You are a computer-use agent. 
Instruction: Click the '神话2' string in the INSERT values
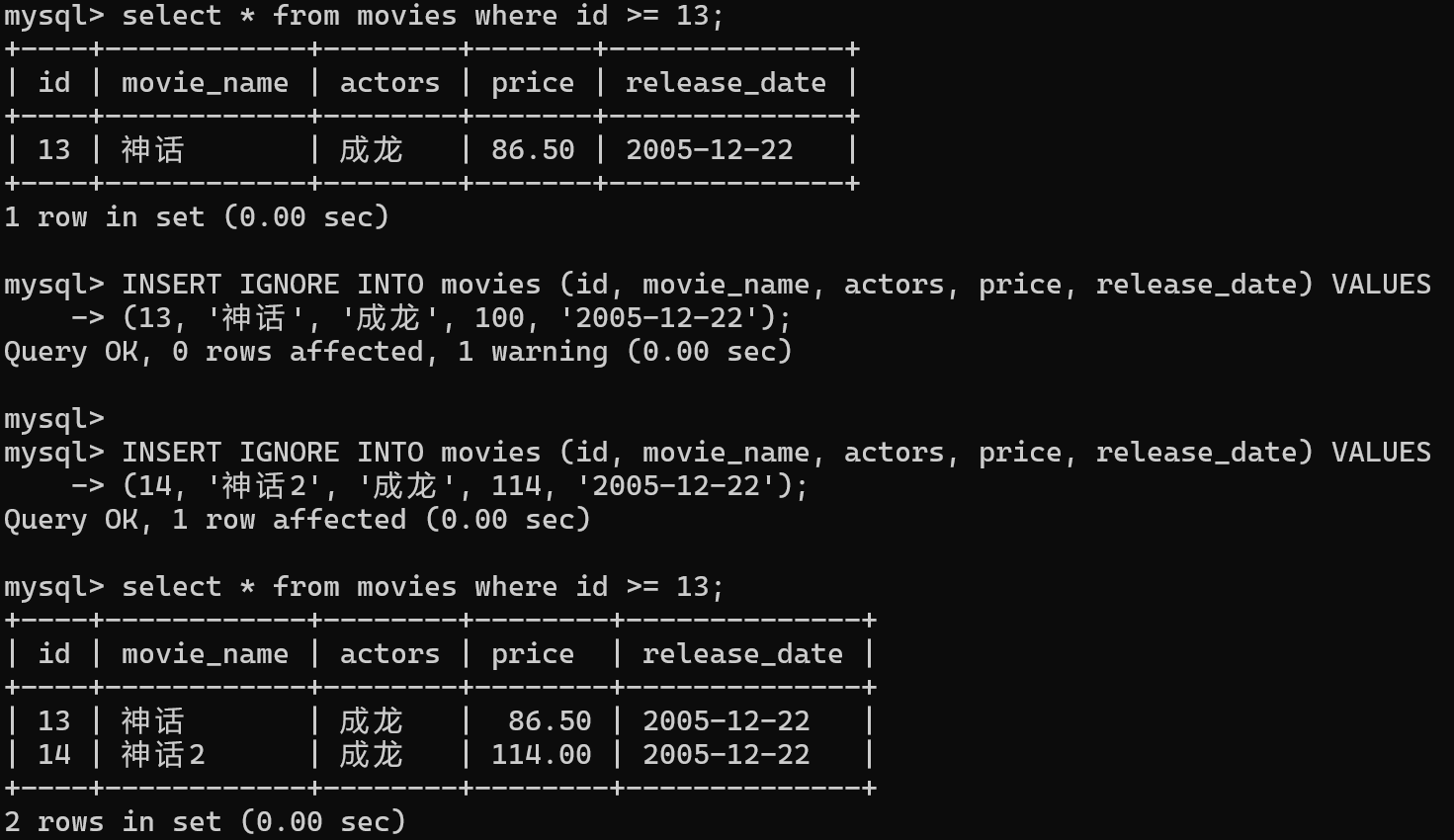pyautogui.click(x=264, y=486)
